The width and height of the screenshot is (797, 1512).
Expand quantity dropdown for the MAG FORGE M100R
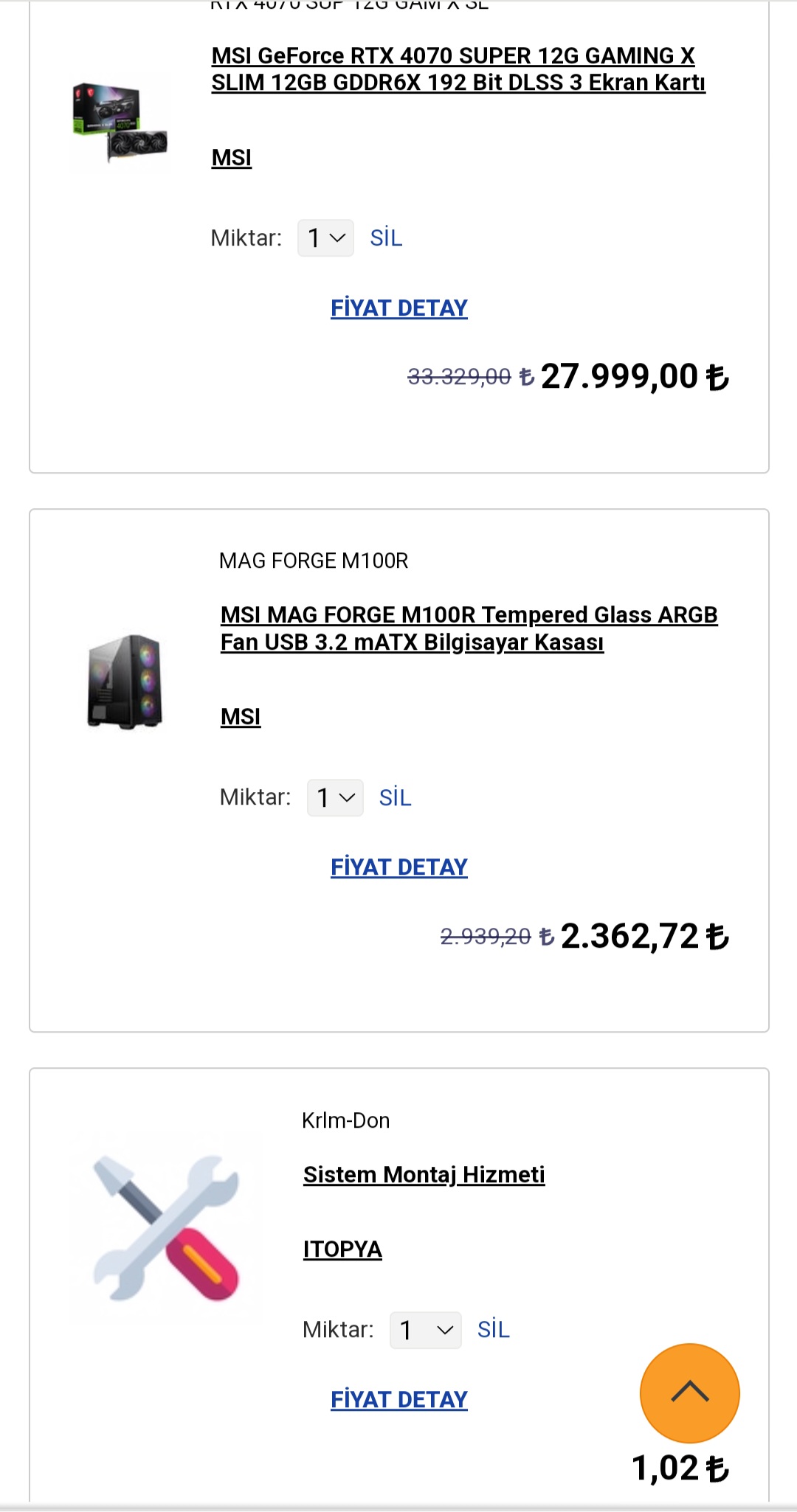(335, 797)
